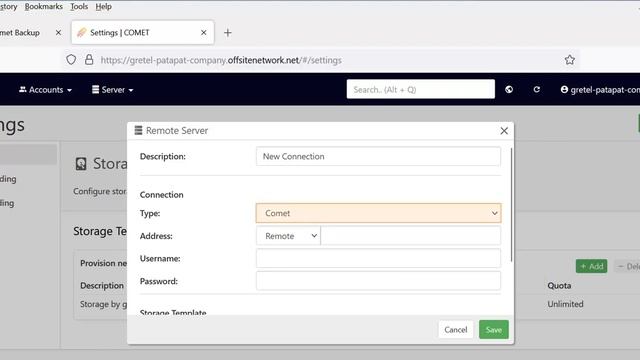Open the gretel-patapat account menu

click(600, 89)
